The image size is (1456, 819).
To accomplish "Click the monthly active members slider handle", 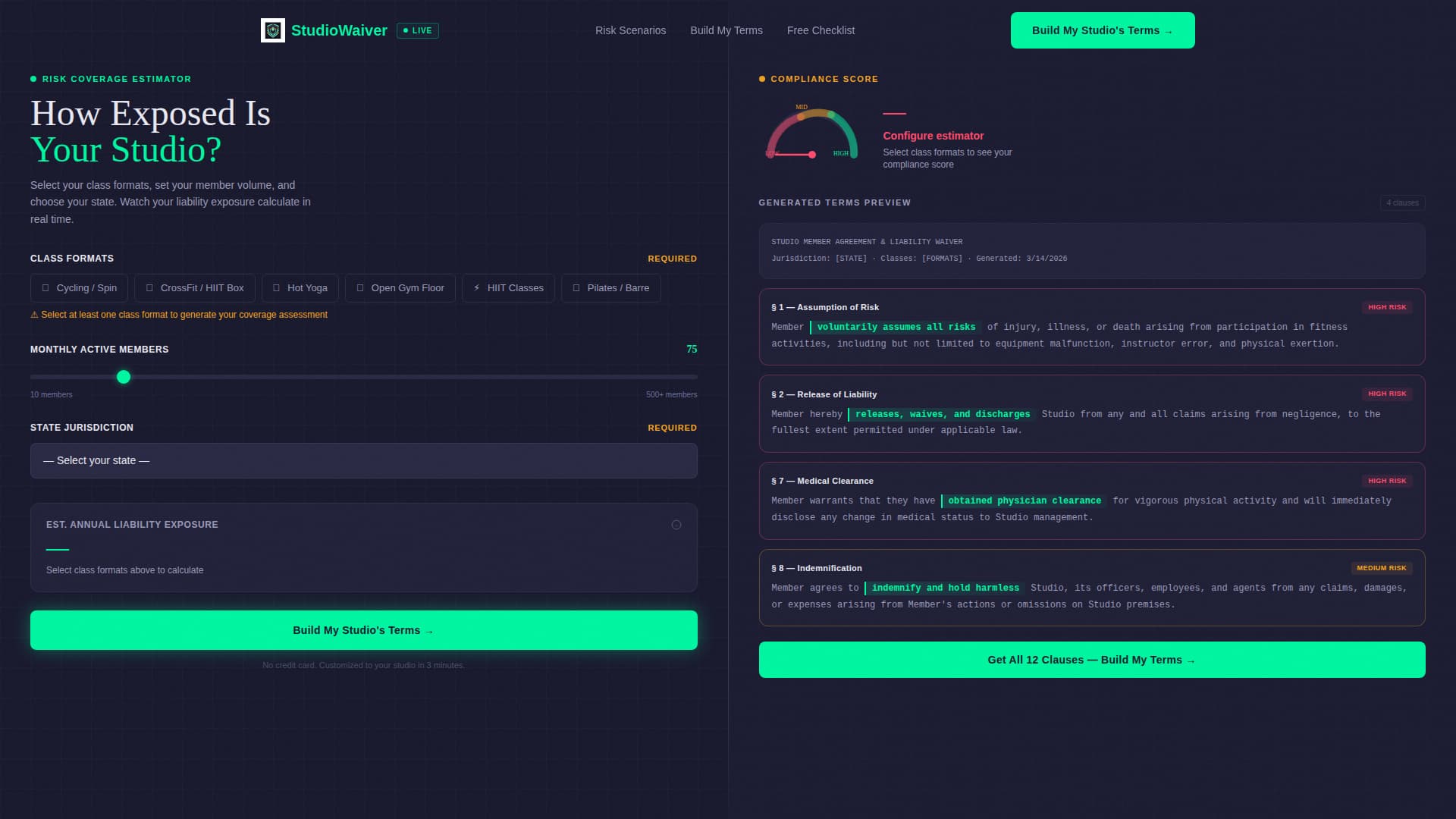I will 124,377.
